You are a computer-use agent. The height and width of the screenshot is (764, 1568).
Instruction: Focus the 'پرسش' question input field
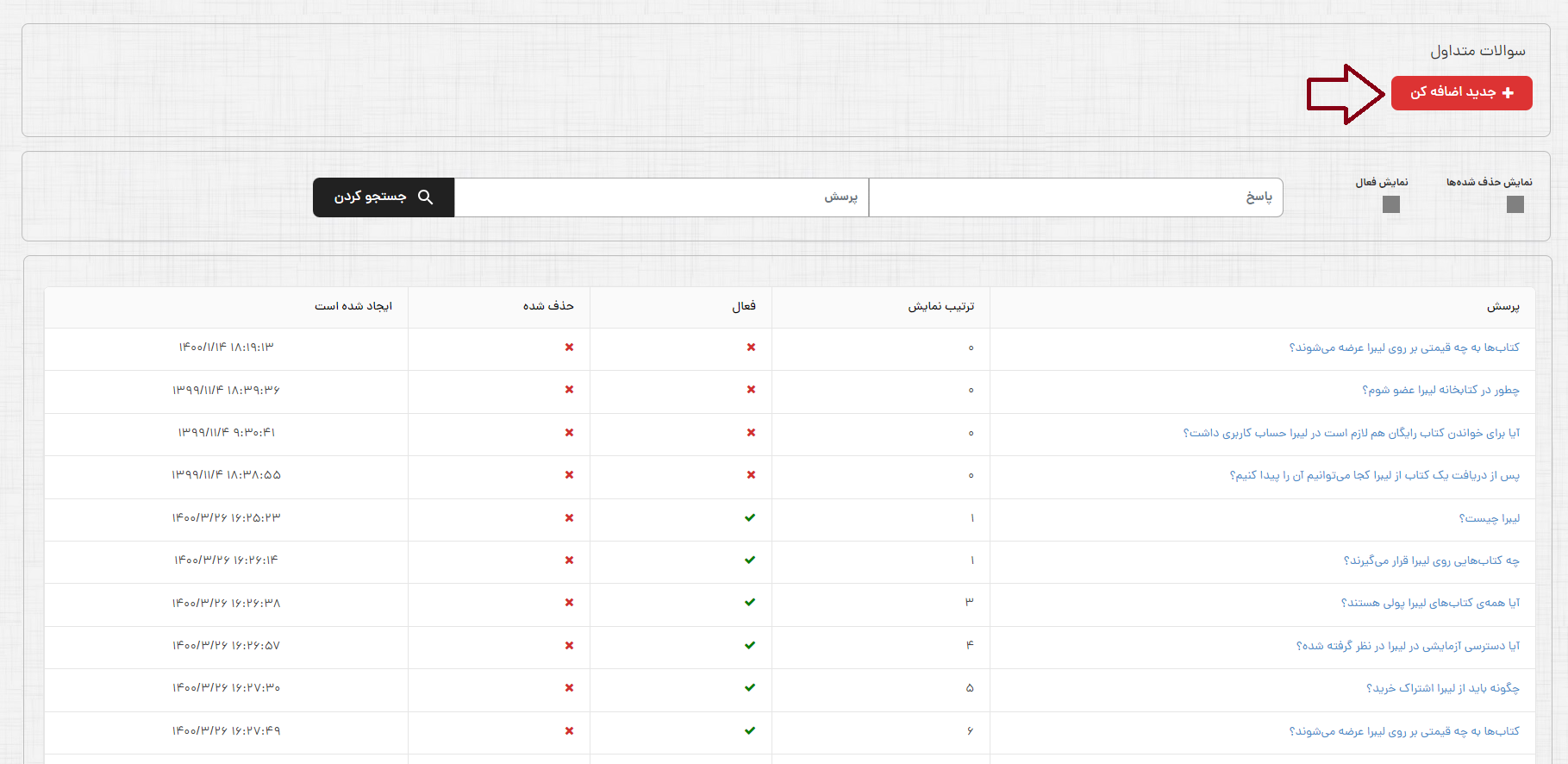tap(661, 197)
